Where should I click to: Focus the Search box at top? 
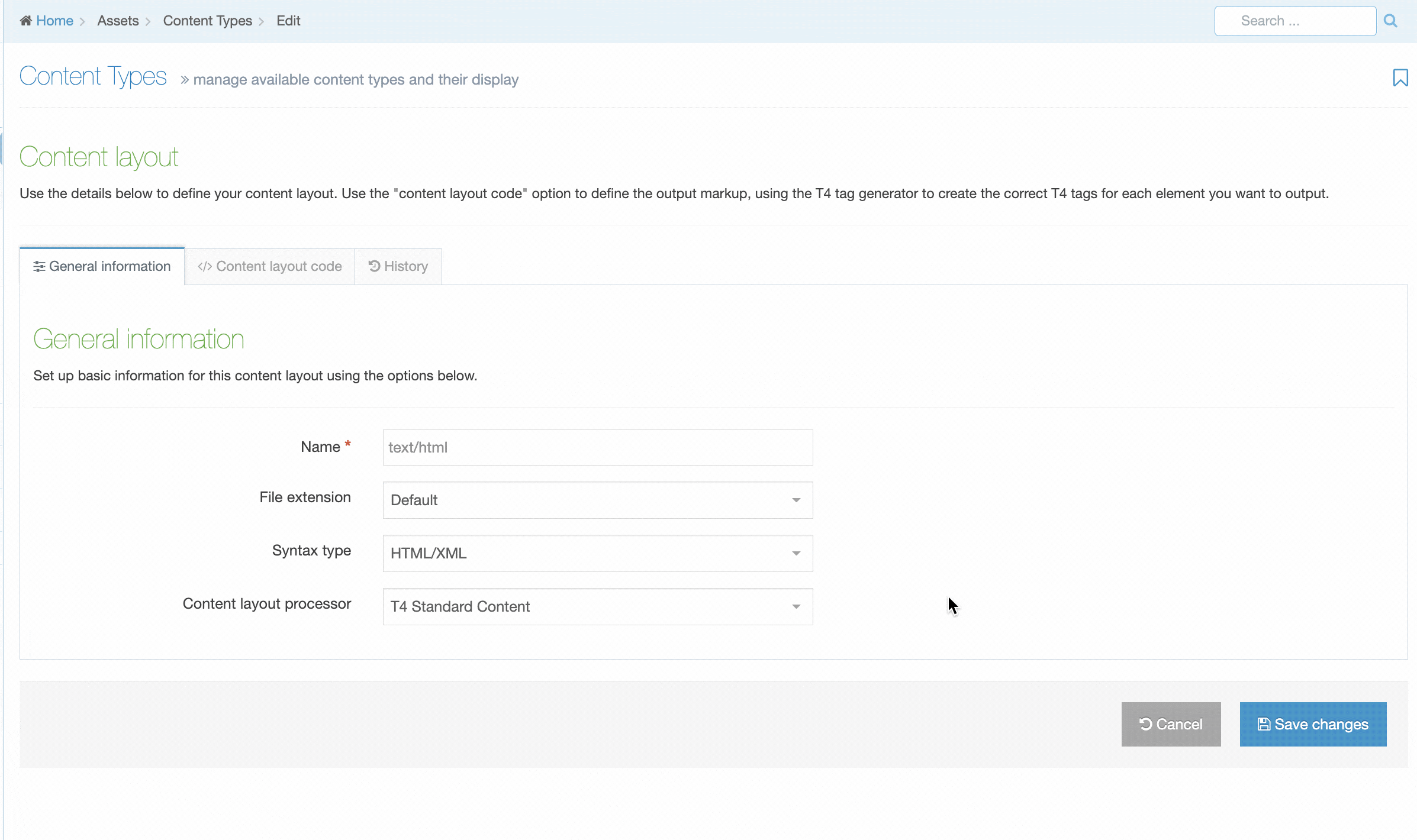[x=1294, y=21]
